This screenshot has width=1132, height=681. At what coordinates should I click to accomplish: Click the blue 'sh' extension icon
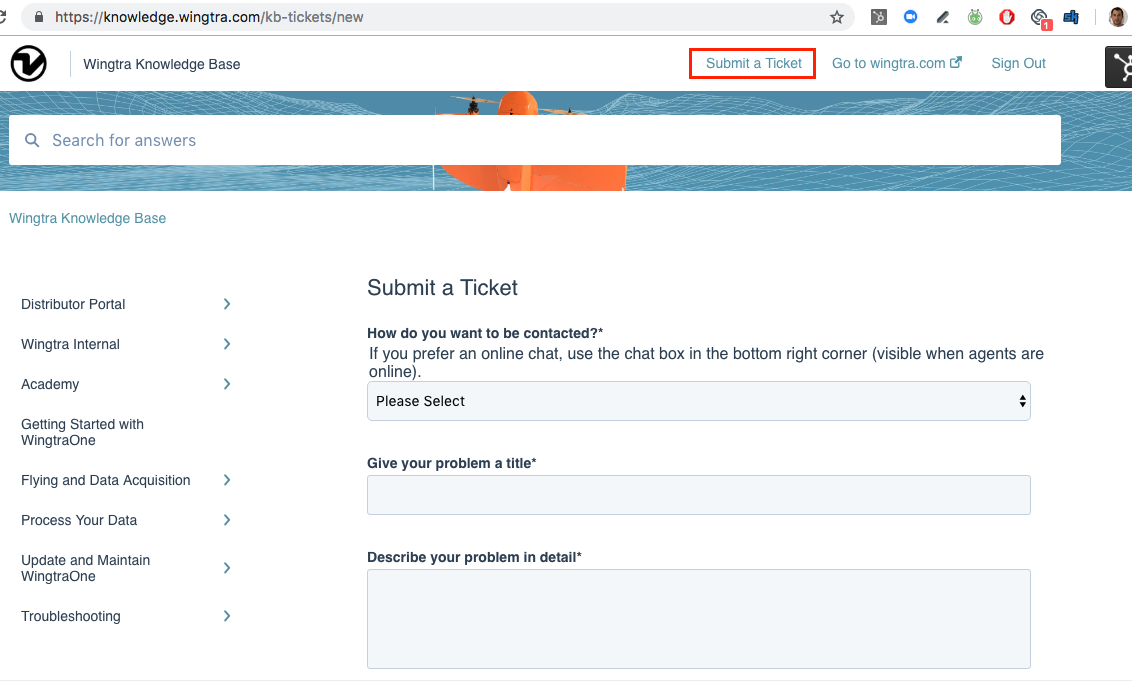[x=1070, y=16]
